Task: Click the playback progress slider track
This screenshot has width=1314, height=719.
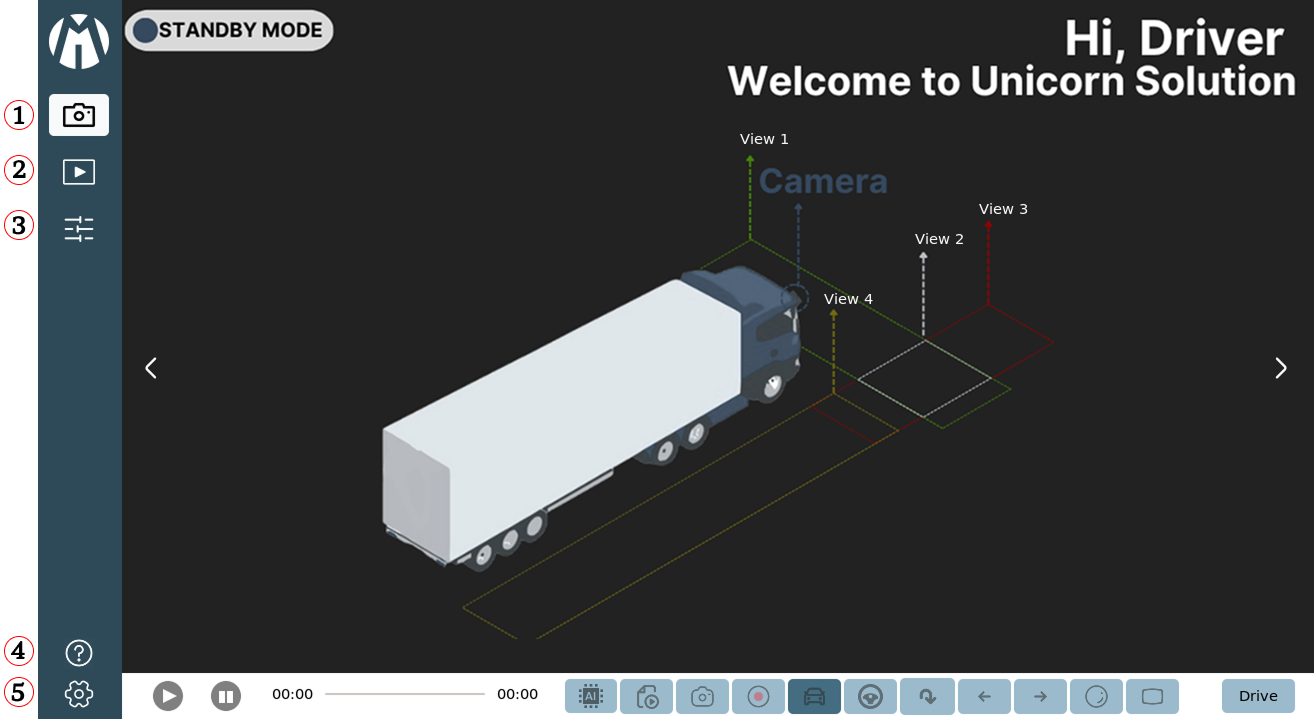Action: point(405,694)
